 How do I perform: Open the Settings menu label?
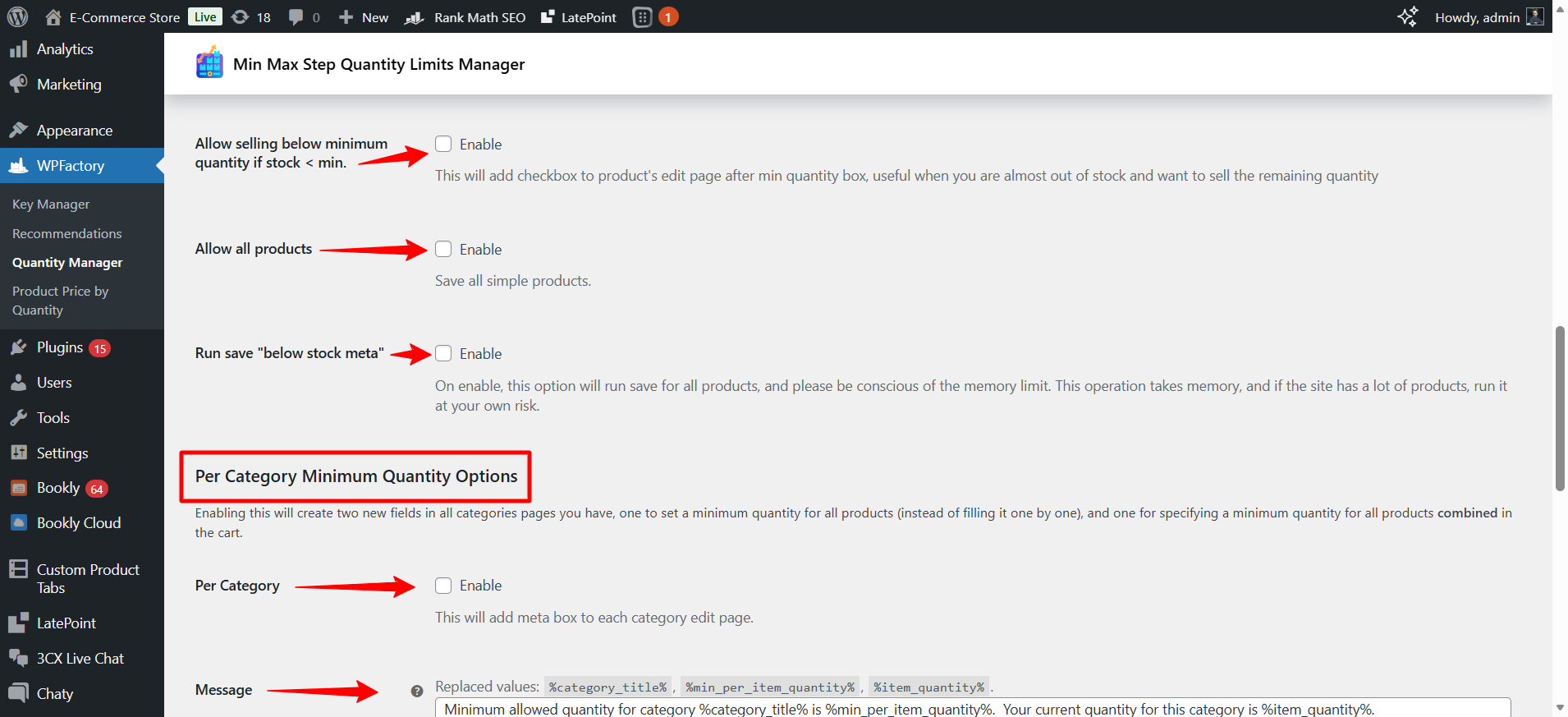pos(62,453)
